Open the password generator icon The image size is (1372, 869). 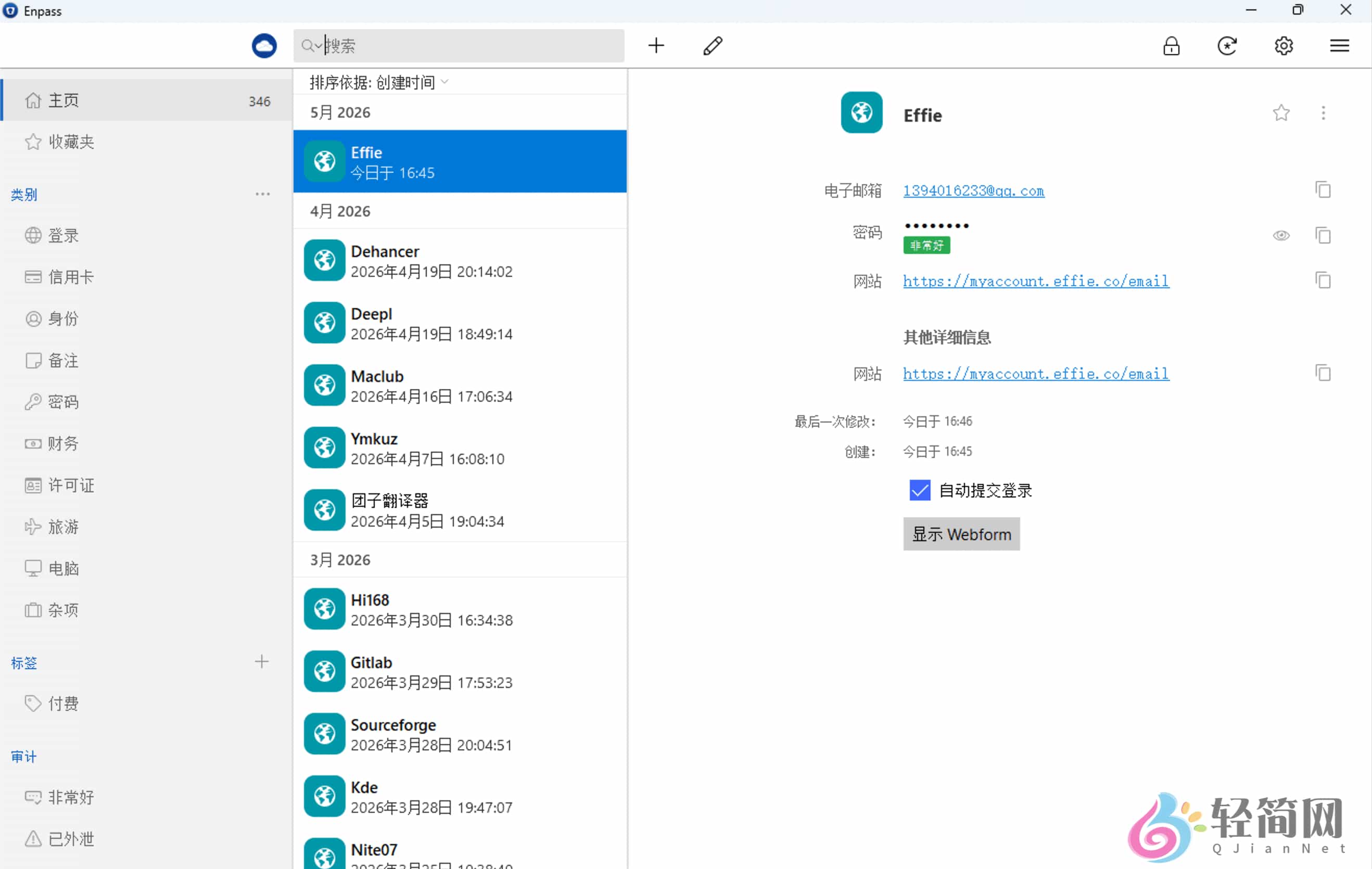click(x=1227, y=46)
